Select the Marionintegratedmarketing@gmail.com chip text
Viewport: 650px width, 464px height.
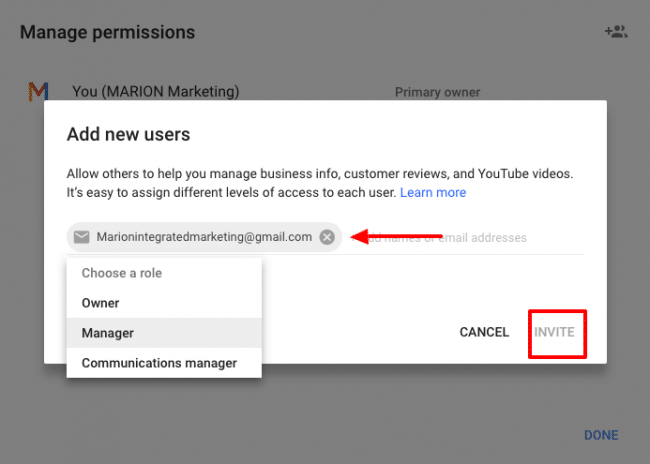pos(204,237)
